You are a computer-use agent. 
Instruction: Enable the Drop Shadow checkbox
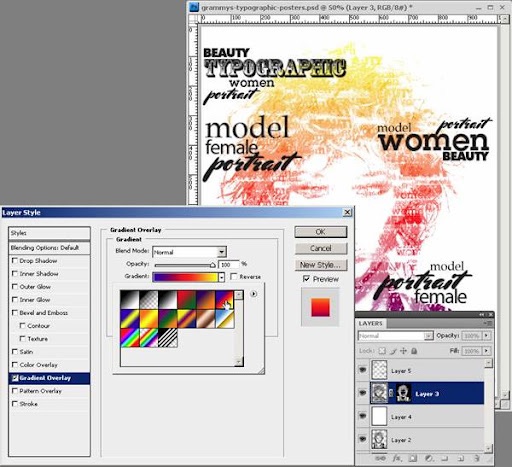pyautogui.click(x=15, y=260)
